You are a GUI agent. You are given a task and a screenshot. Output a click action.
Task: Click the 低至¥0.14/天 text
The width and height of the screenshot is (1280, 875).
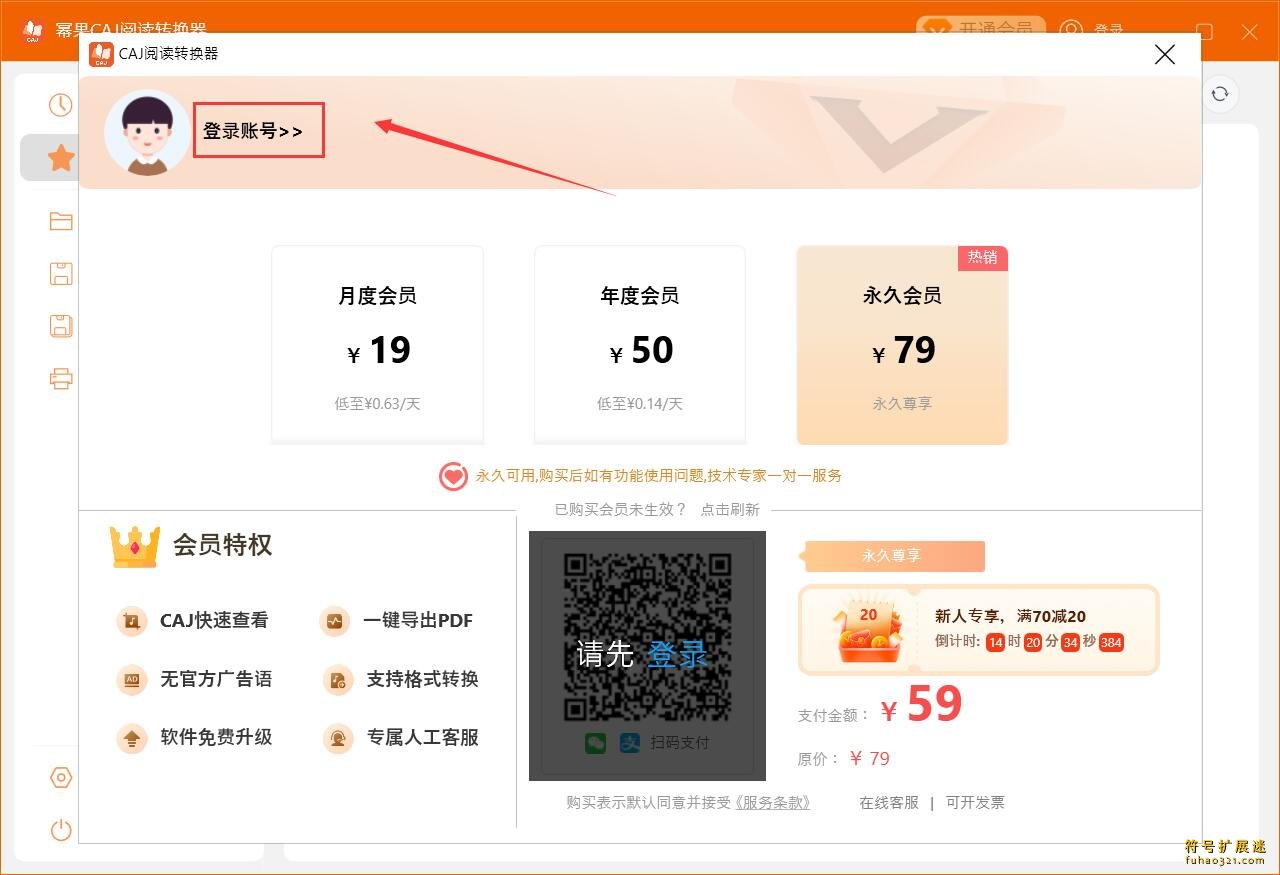click(x=640, y=404)
